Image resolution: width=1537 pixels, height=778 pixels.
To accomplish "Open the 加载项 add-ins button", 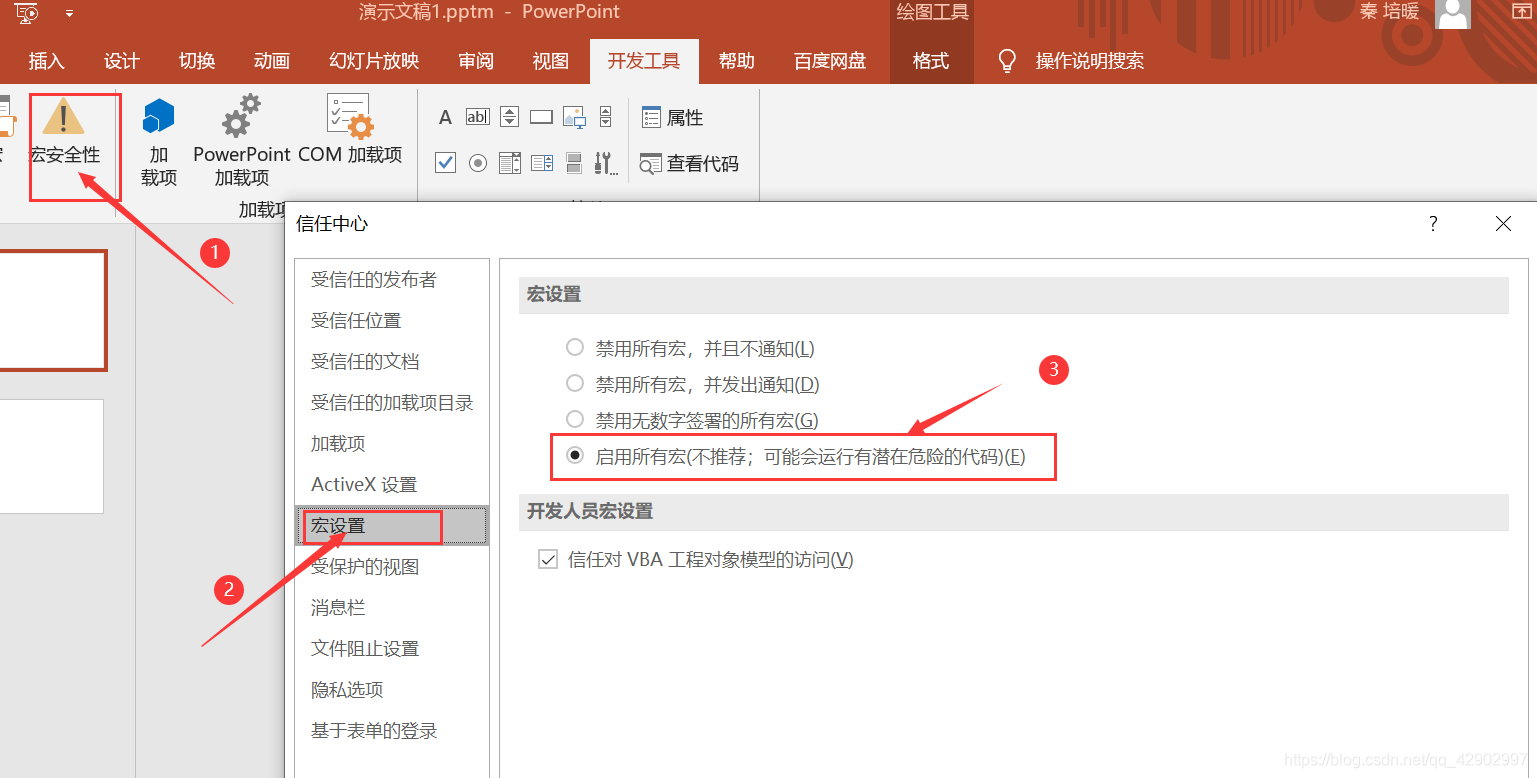I will coord(158,142).
